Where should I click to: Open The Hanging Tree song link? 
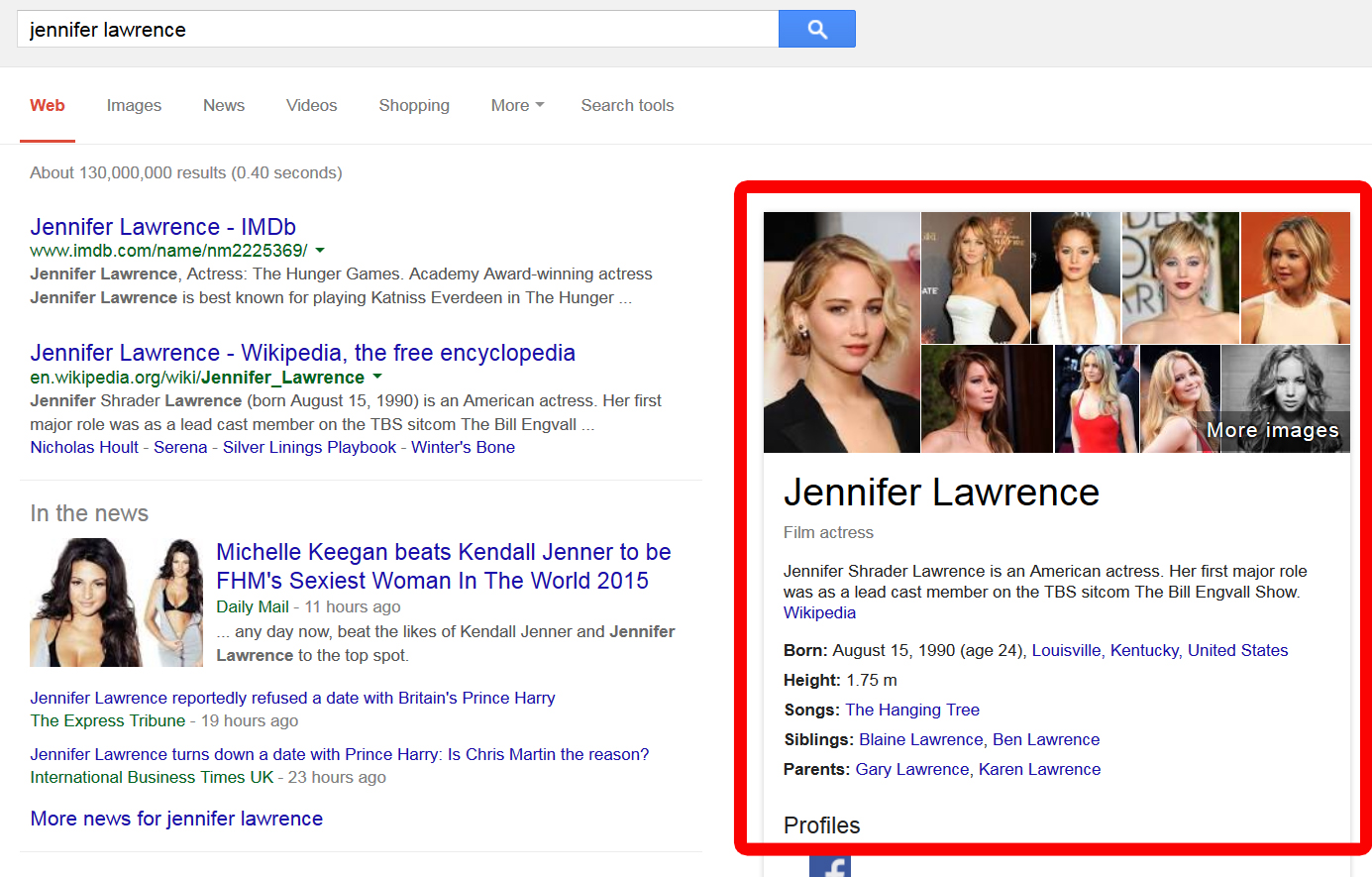click(x=912, y=710)
